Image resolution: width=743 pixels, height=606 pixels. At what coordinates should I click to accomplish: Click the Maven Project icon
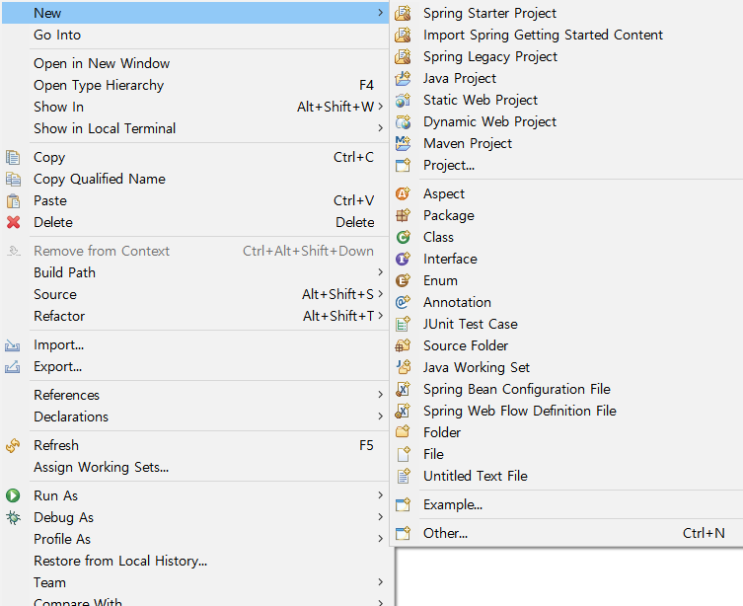point(403,144)
